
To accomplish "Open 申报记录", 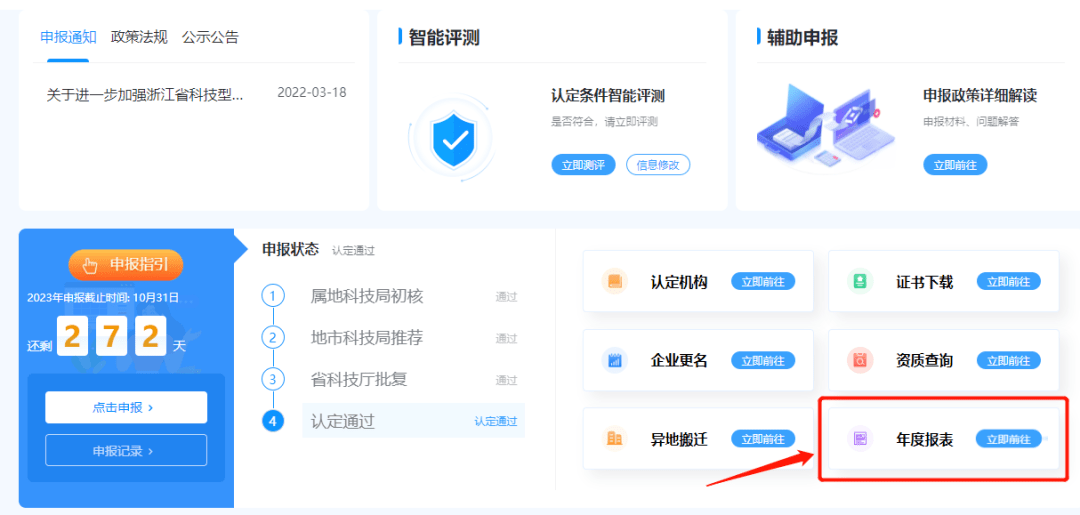I will 126,450.
